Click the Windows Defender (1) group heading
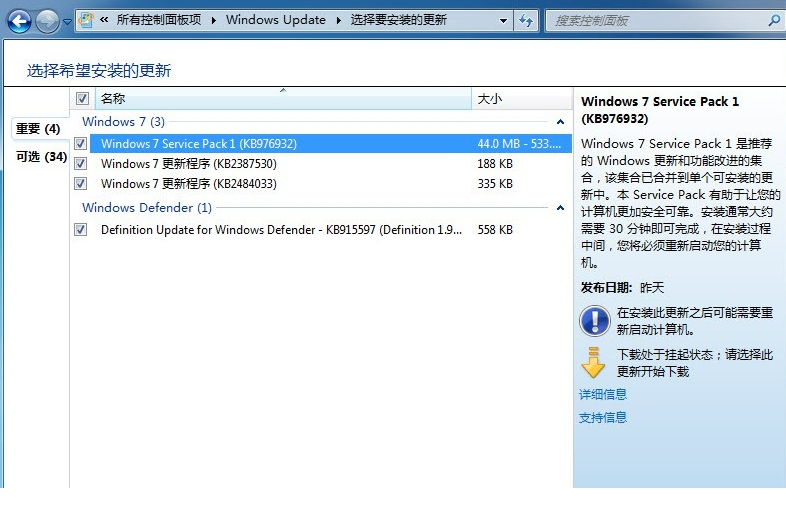The width and height of the screenshot is (786, 507). click(147, 208)
